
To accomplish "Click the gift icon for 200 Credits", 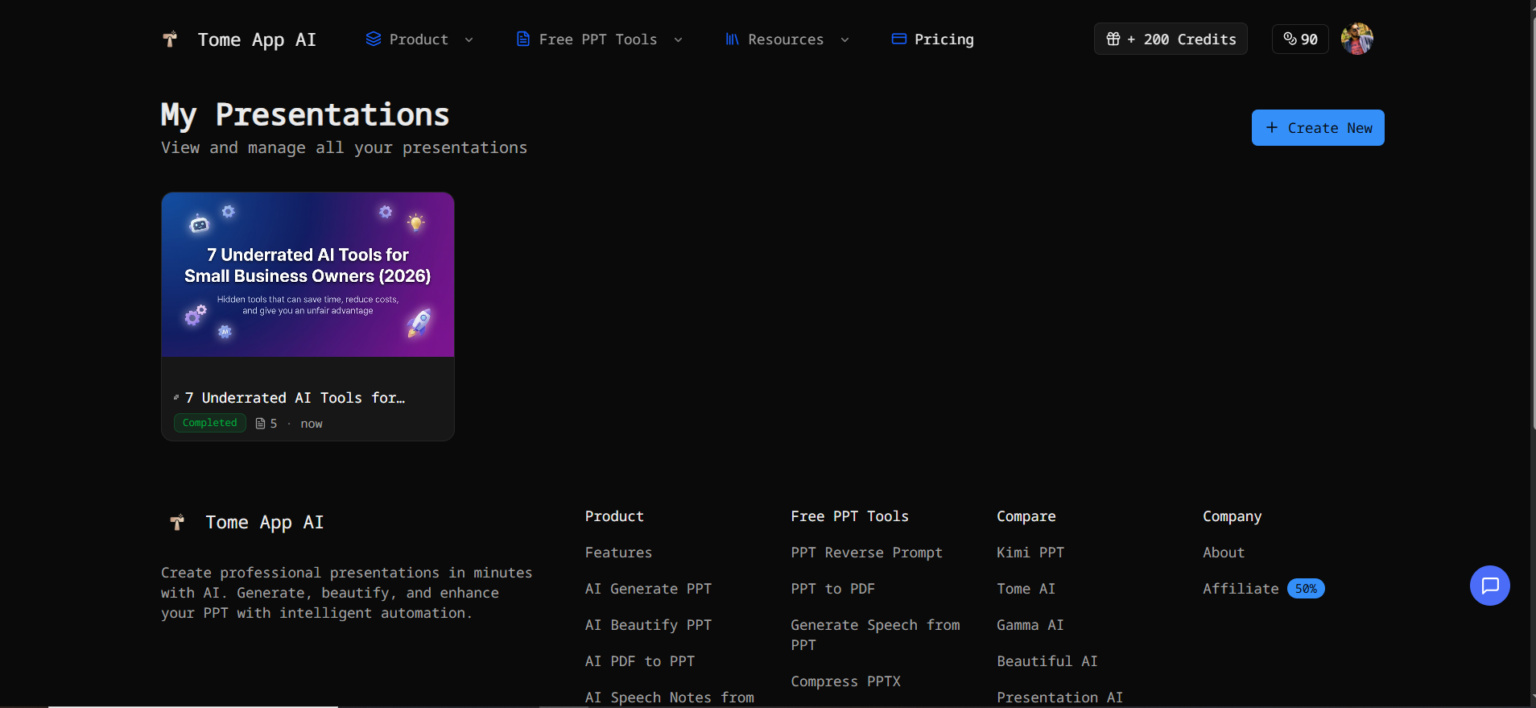I will (x=1112, y=39).
